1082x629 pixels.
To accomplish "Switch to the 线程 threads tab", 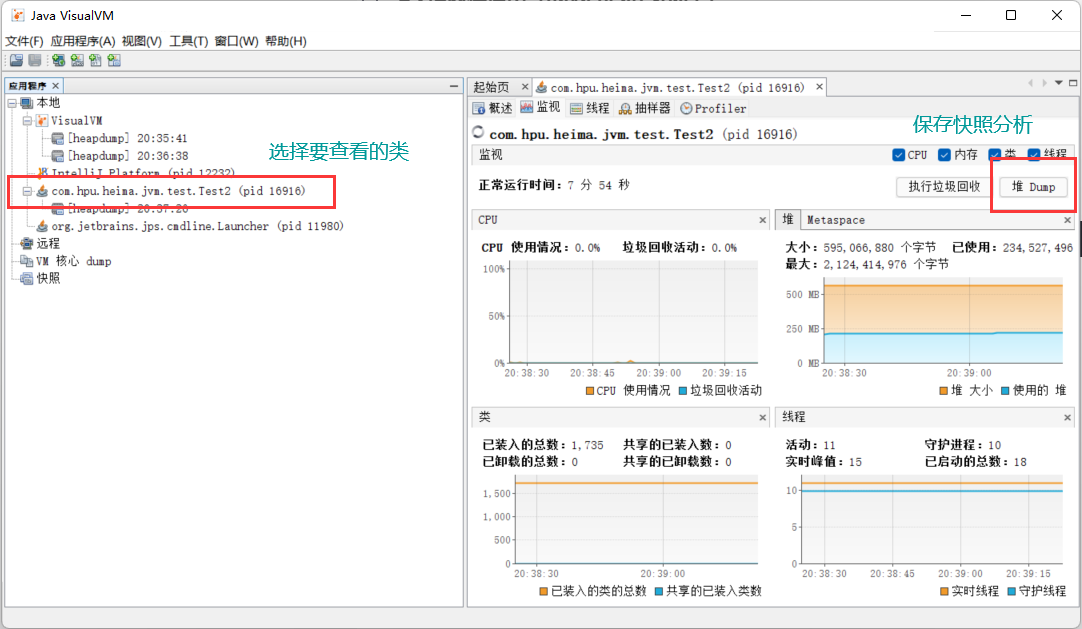I will click(x=590, y=108).
